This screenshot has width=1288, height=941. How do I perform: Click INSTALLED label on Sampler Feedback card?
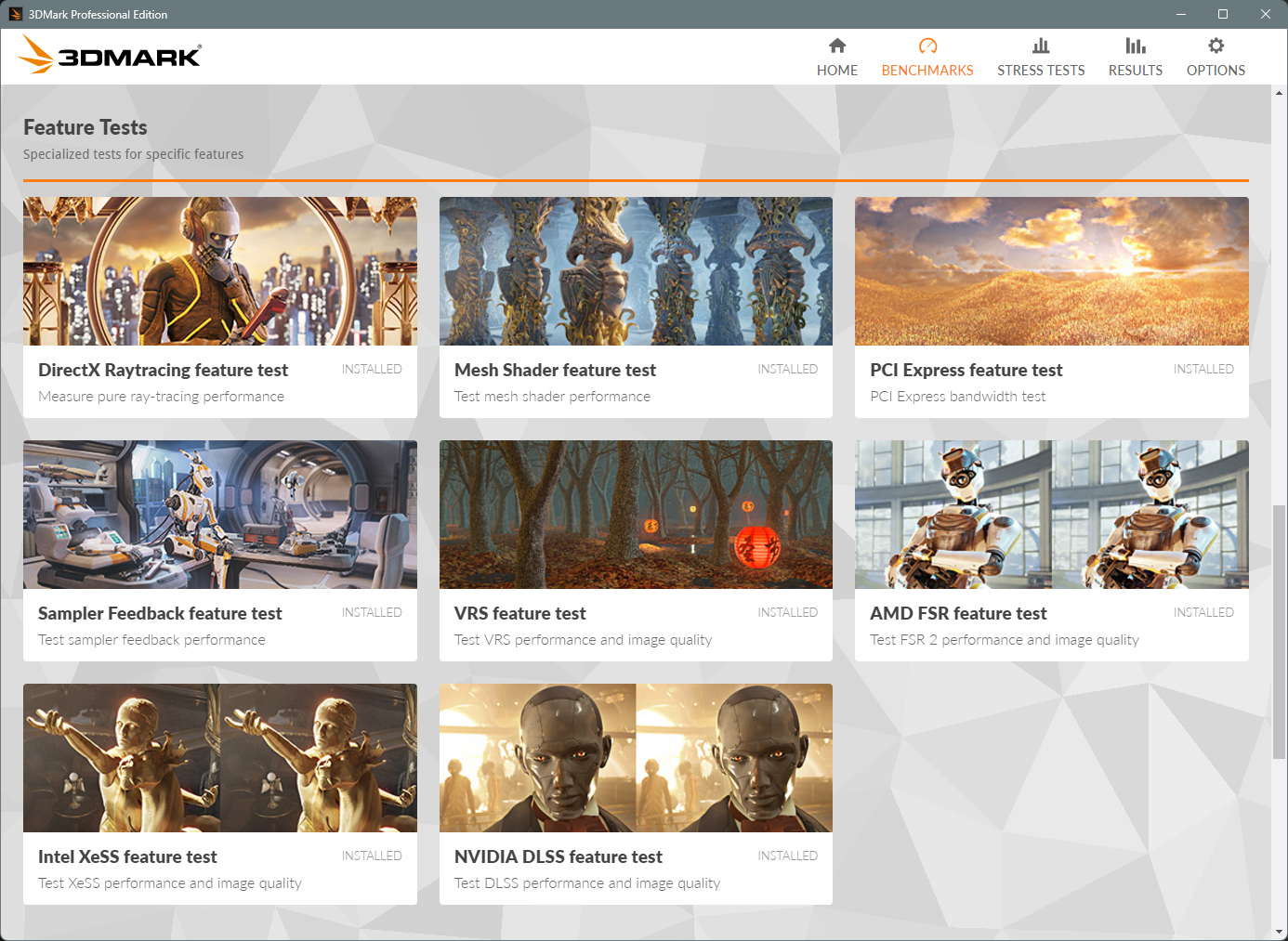point(372,612)
